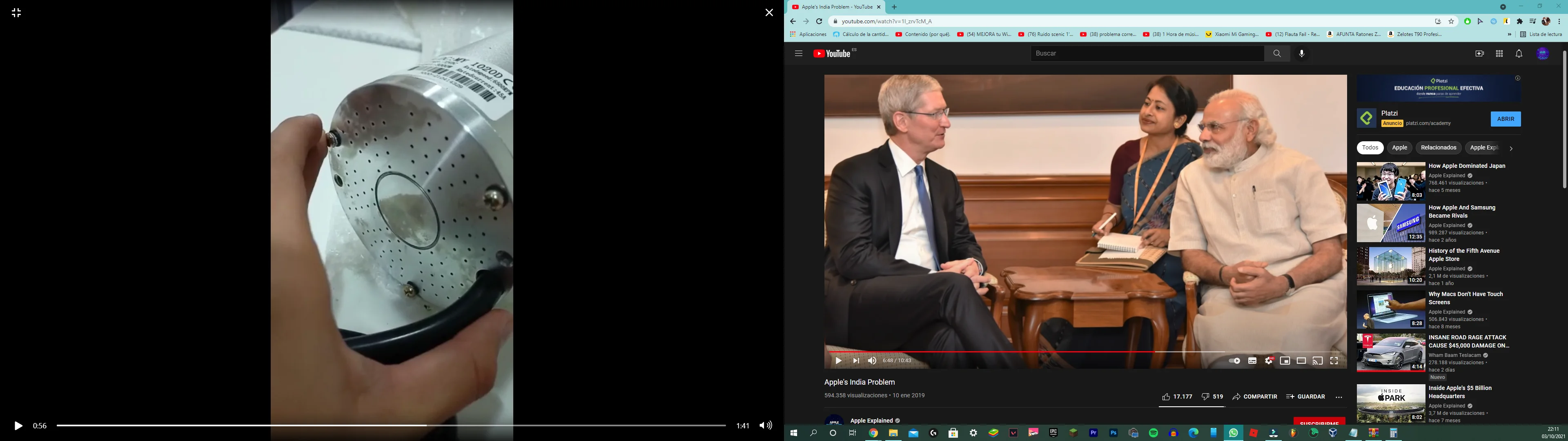Click the COMPARTIR share button
The image size is (1568, 441).
(x=1254, y=396)
